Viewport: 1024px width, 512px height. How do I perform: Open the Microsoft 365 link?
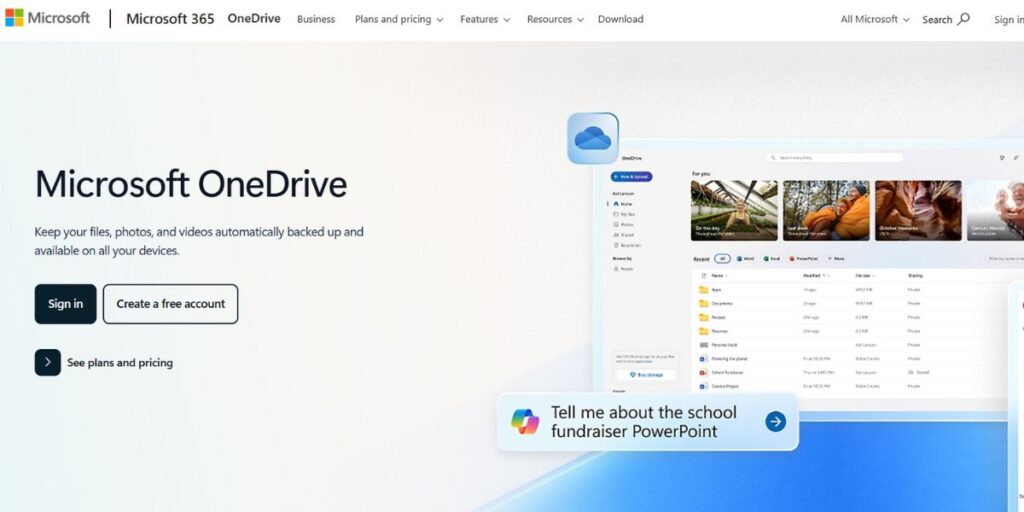coord(170,19)
